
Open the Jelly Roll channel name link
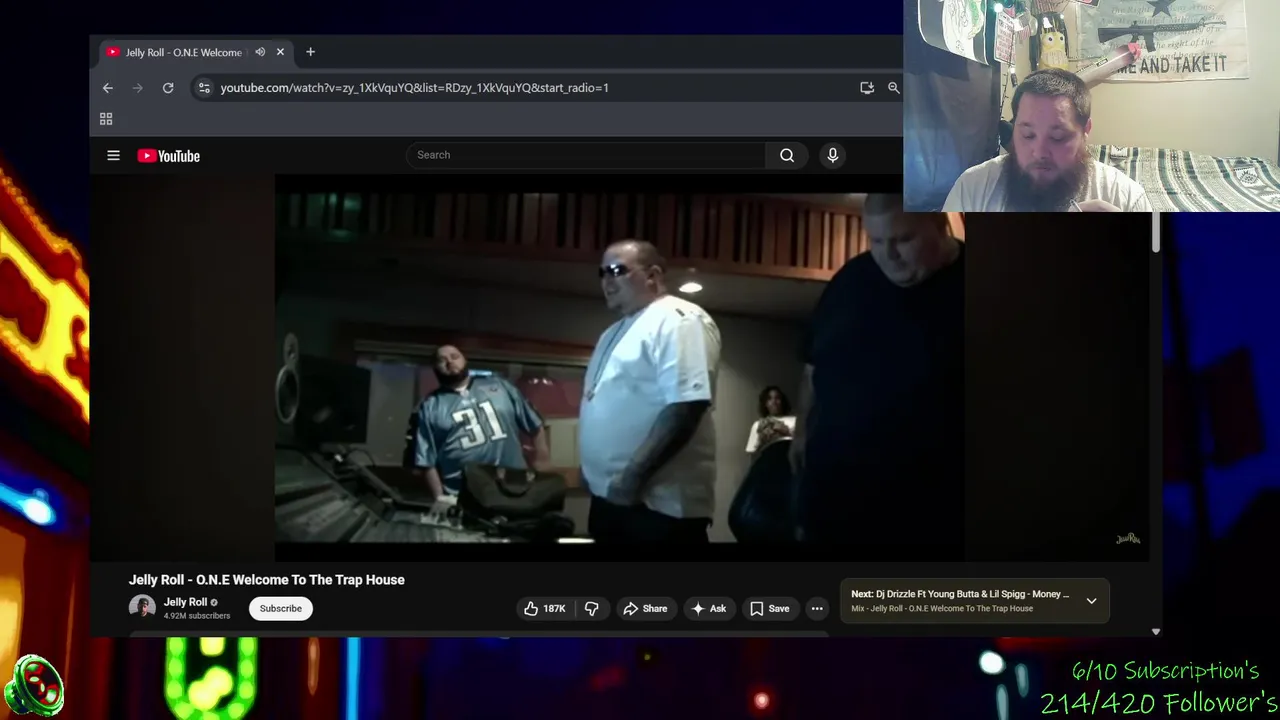coord(185,602)
